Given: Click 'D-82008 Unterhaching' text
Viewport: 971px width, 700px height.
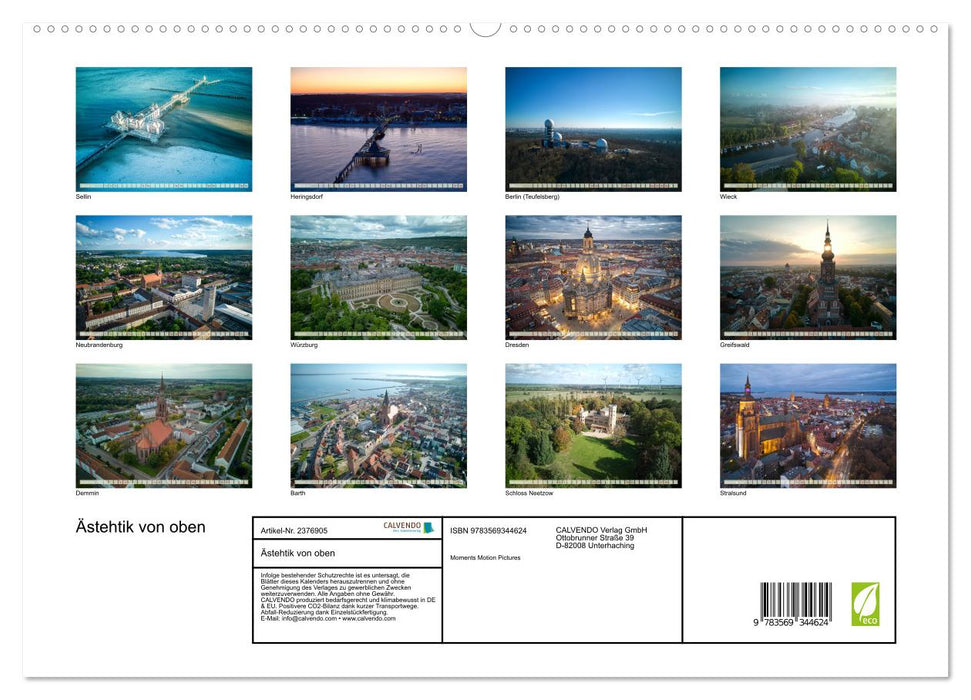Looking at the screenshot, I should (x=594, y=546).
